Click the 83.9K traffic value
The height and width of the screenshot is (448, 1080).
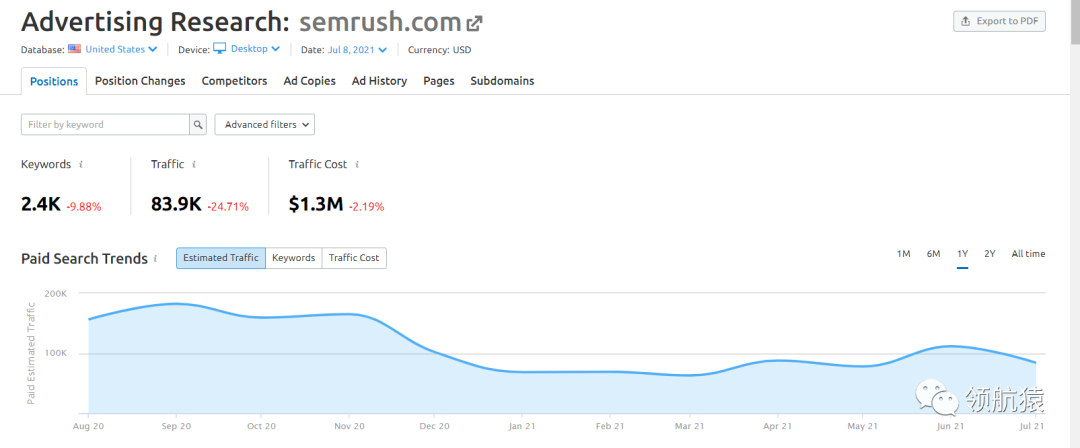coord(176,204)
